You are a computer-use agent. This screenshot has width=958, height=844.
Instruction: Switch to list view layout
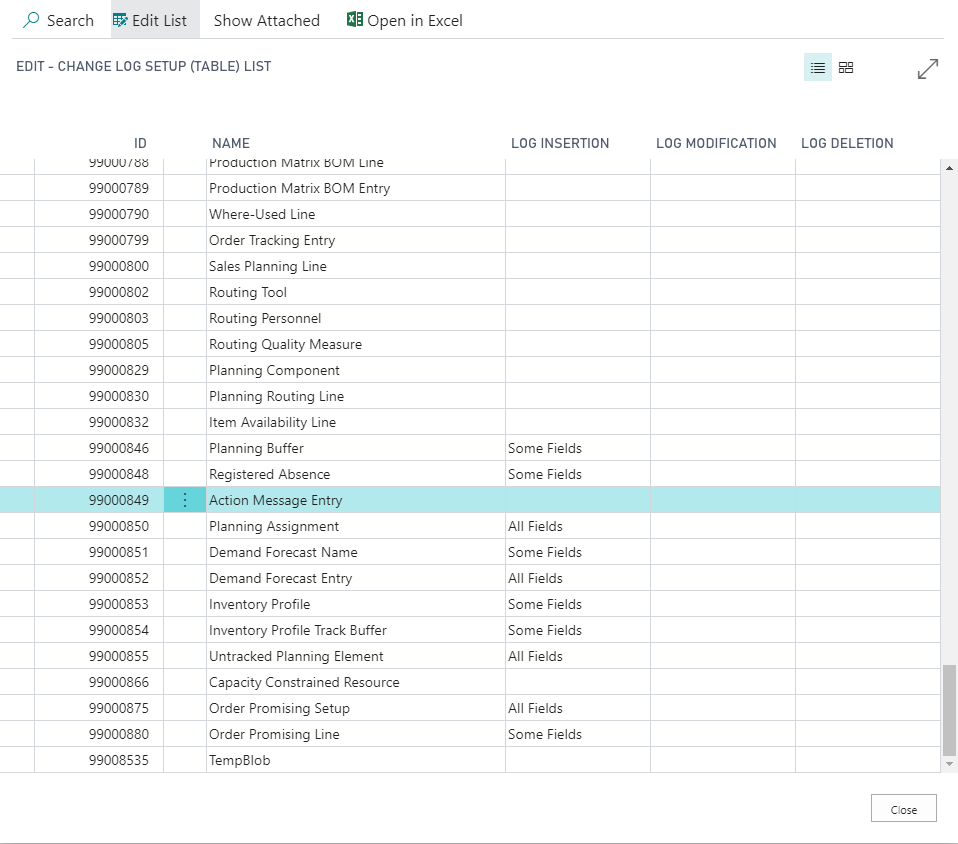pyautogui.click(x=817, y=67)
